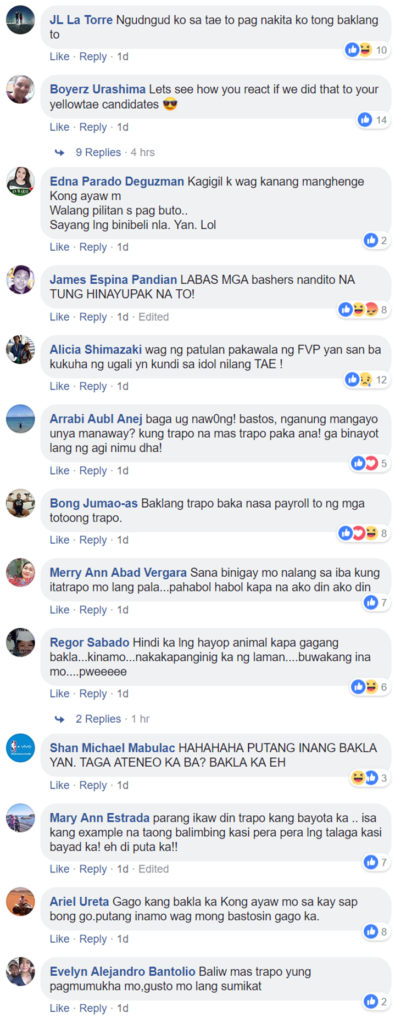This screenshot has height=1024, width=412.
Task: Like Edna Parado Deguzman's comment
Action: 59,247
